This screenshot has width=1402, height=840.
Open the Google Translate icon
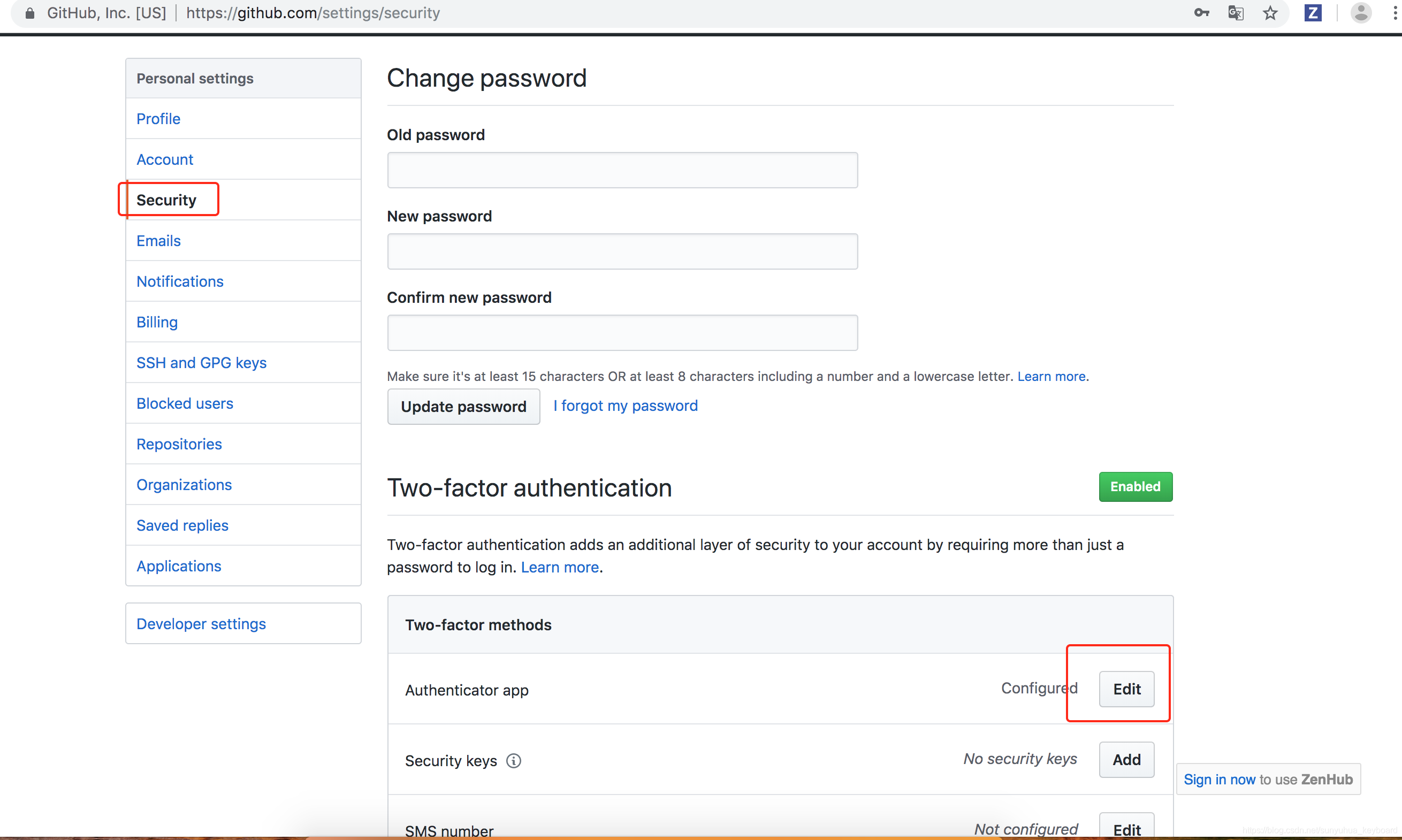coord(1236,12)
